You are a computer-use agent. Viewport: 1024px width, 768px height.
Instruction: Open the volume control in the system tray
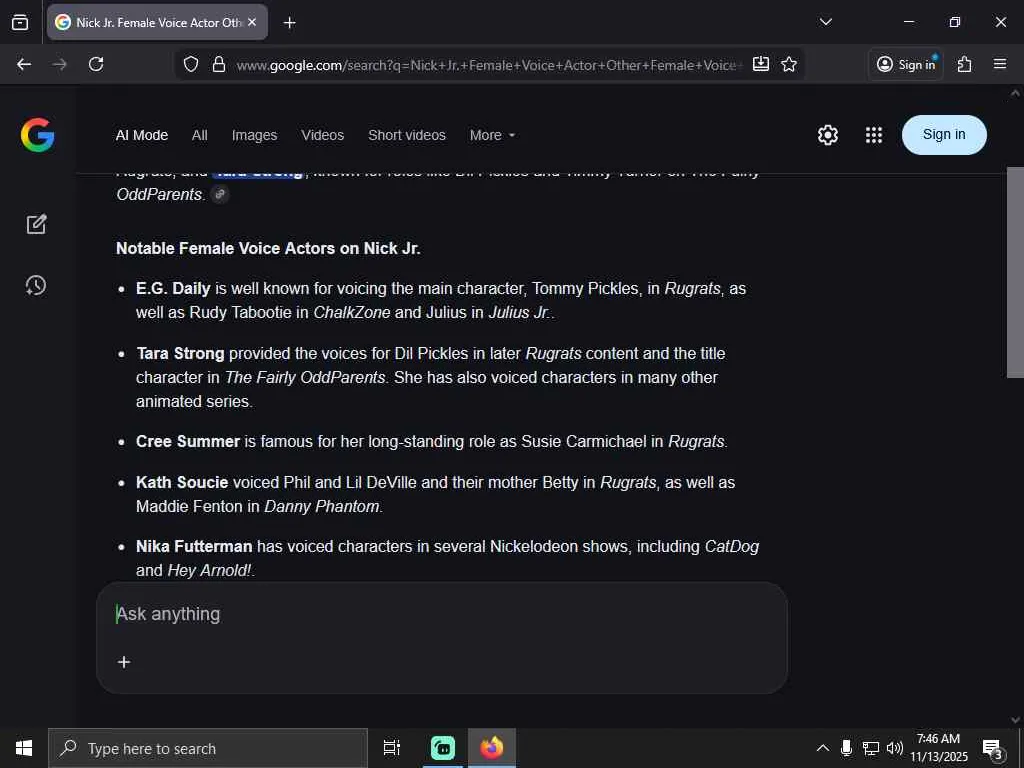coord(895,748)
